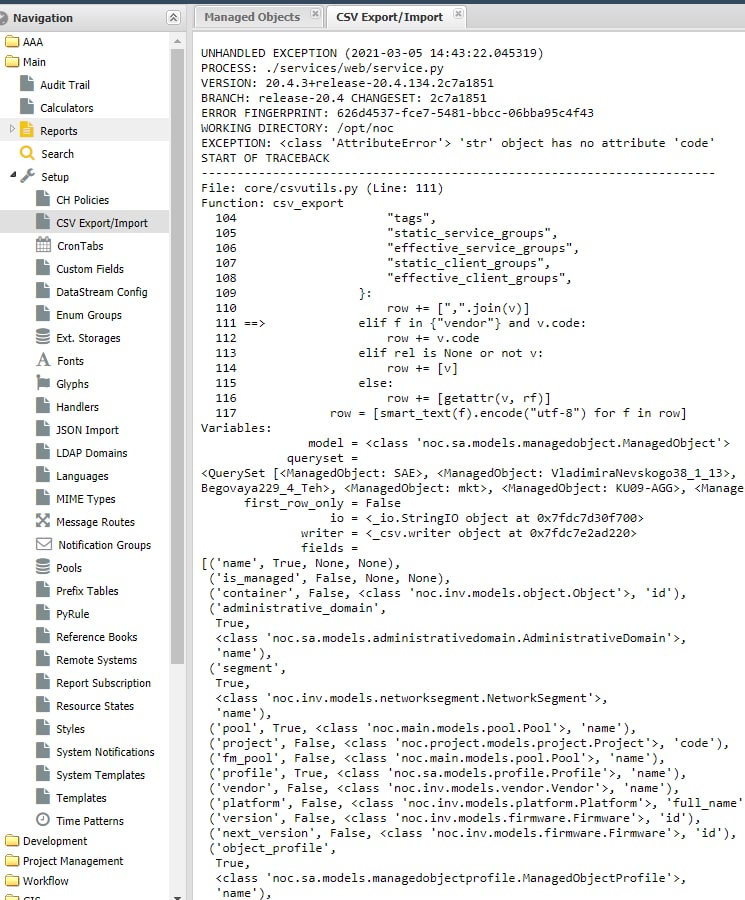Screen dimensions: 745x900
Task: Expand the Reports tree node arrow
Action: (x=12, y=129)
